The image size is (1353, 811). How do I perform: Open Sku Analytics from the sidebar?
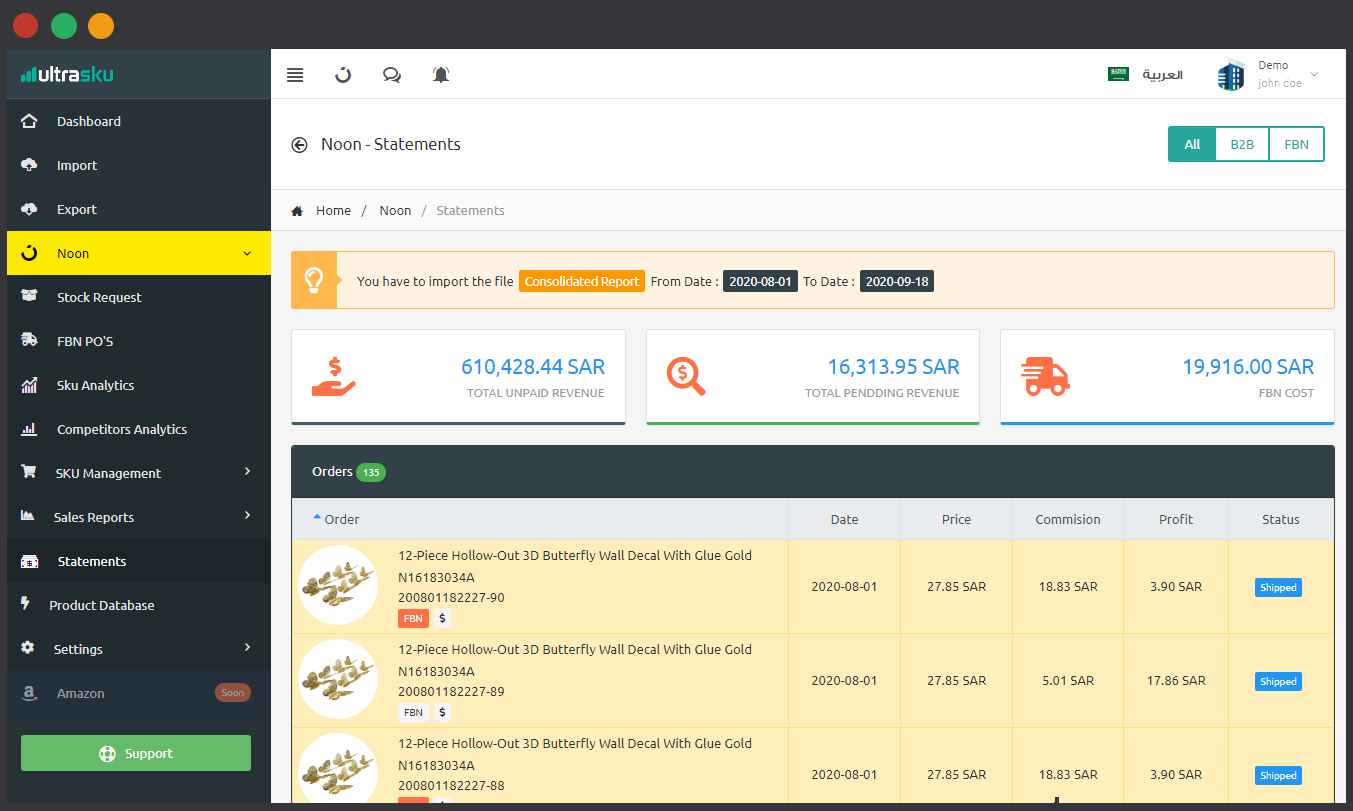[95, 385]
